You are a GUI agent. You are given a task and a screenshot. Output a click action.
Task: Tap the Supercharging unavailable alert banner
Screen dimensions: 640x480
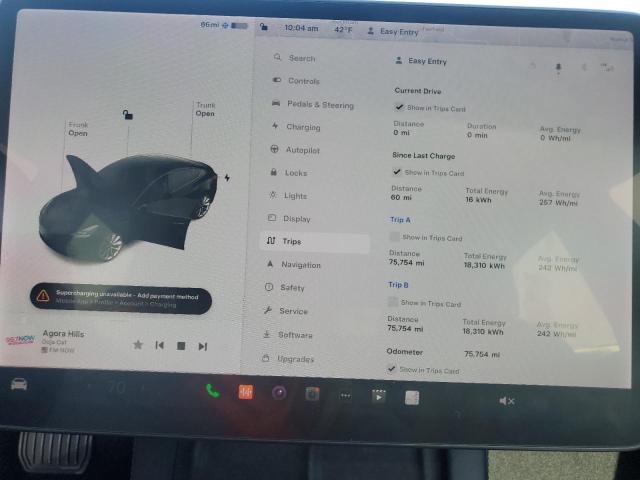[x=121, y=298]
